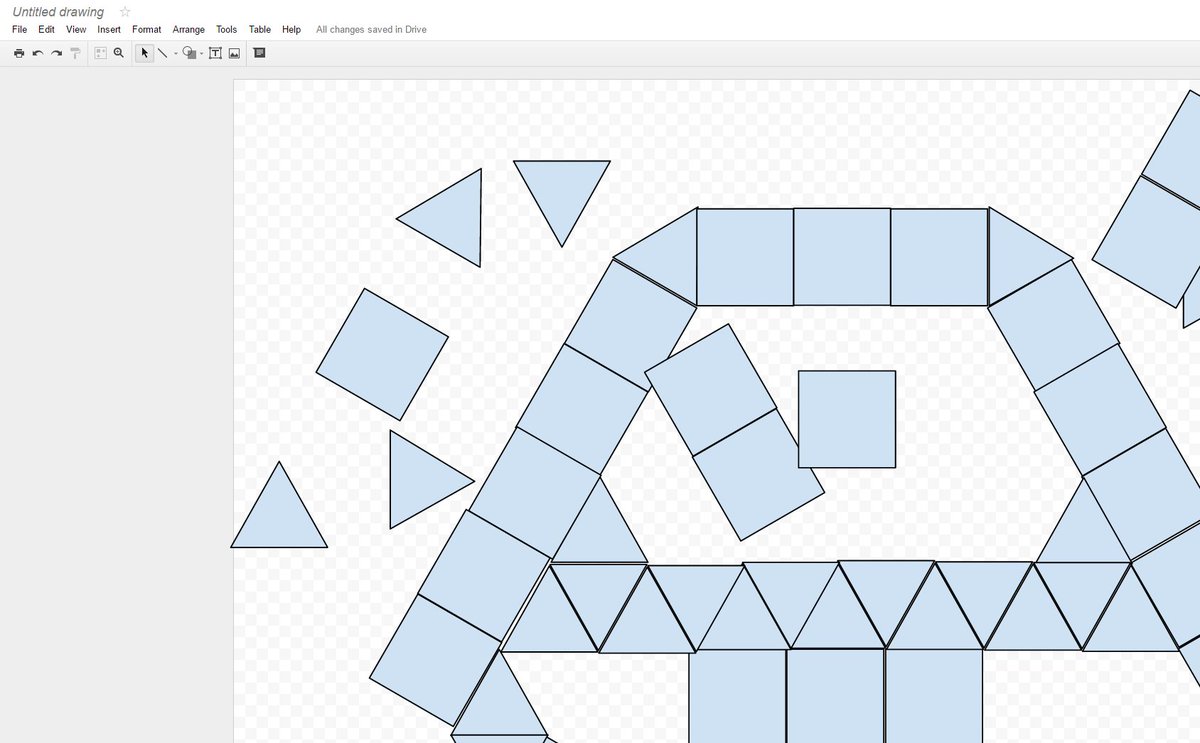The width and height of the screenshot is (1200, 743).
Task: Insert a Text box
Action: 215,53
